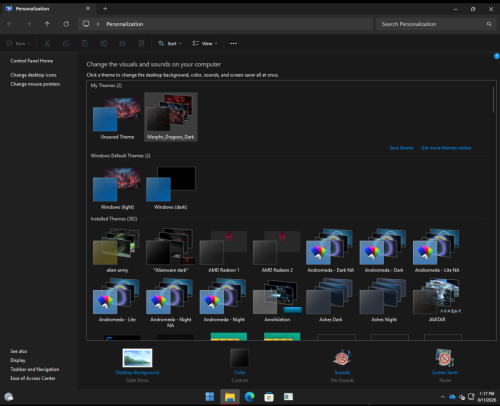Screen dimensions: 500x406
Task: Open Change desktop icons
Action: pos(33,75)
